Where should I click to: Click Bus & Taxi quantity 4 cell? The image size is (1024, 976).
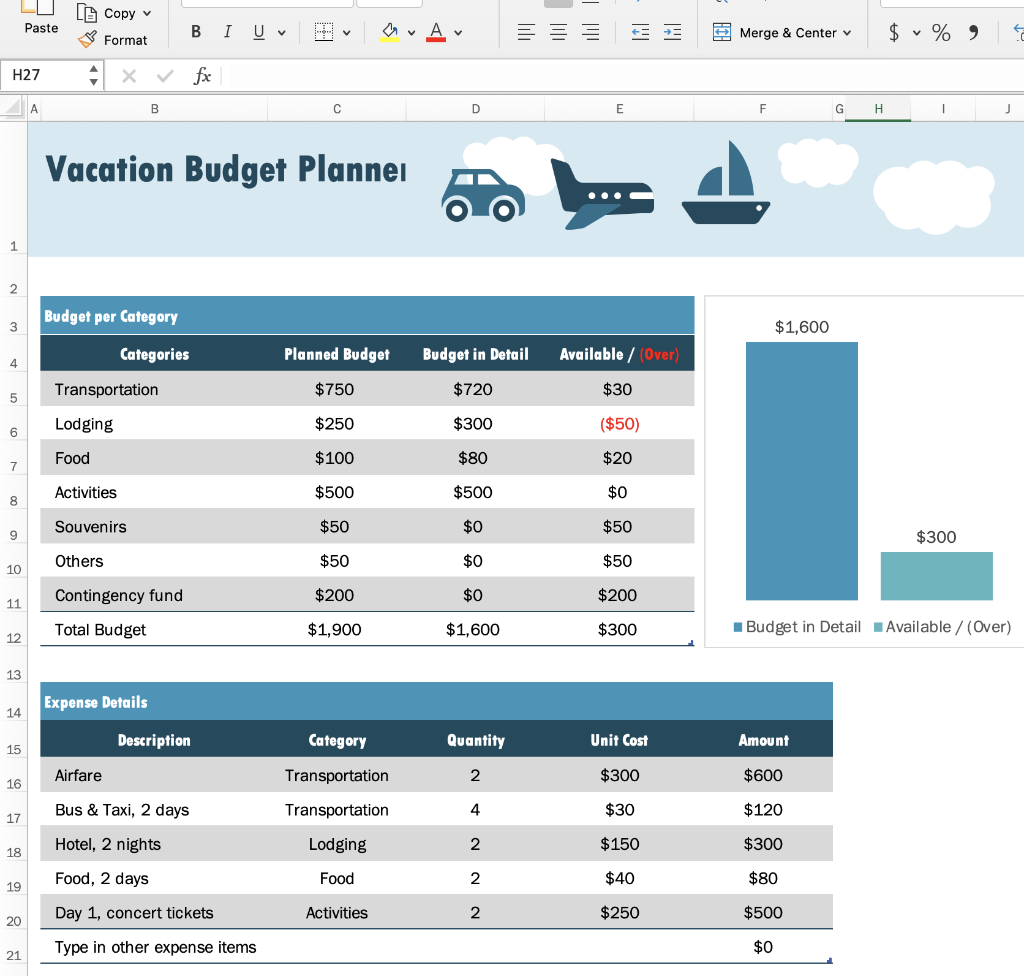pos(475,810)
